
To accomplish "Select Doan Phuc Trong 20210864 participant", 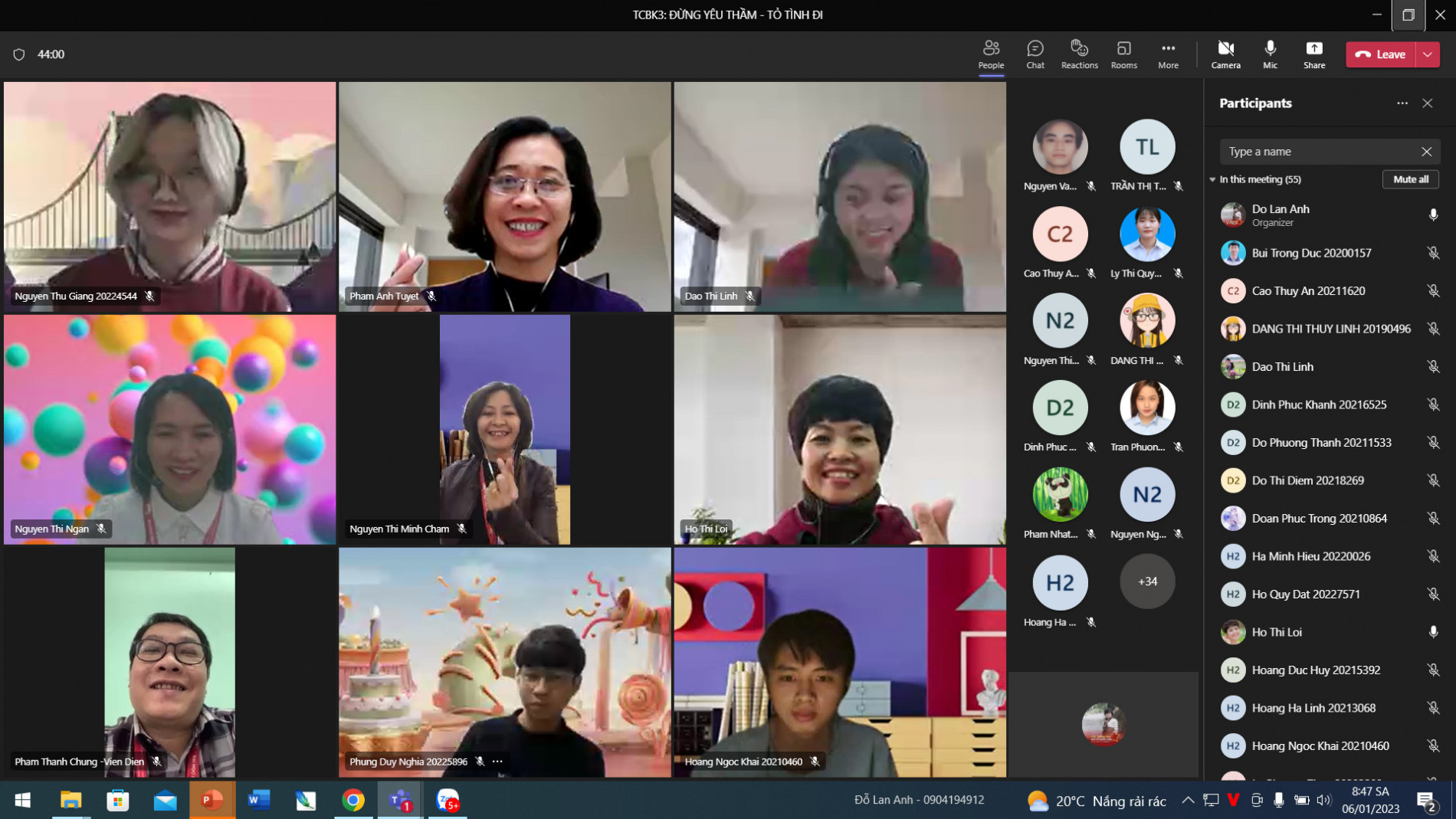I will pos(1330,519).
